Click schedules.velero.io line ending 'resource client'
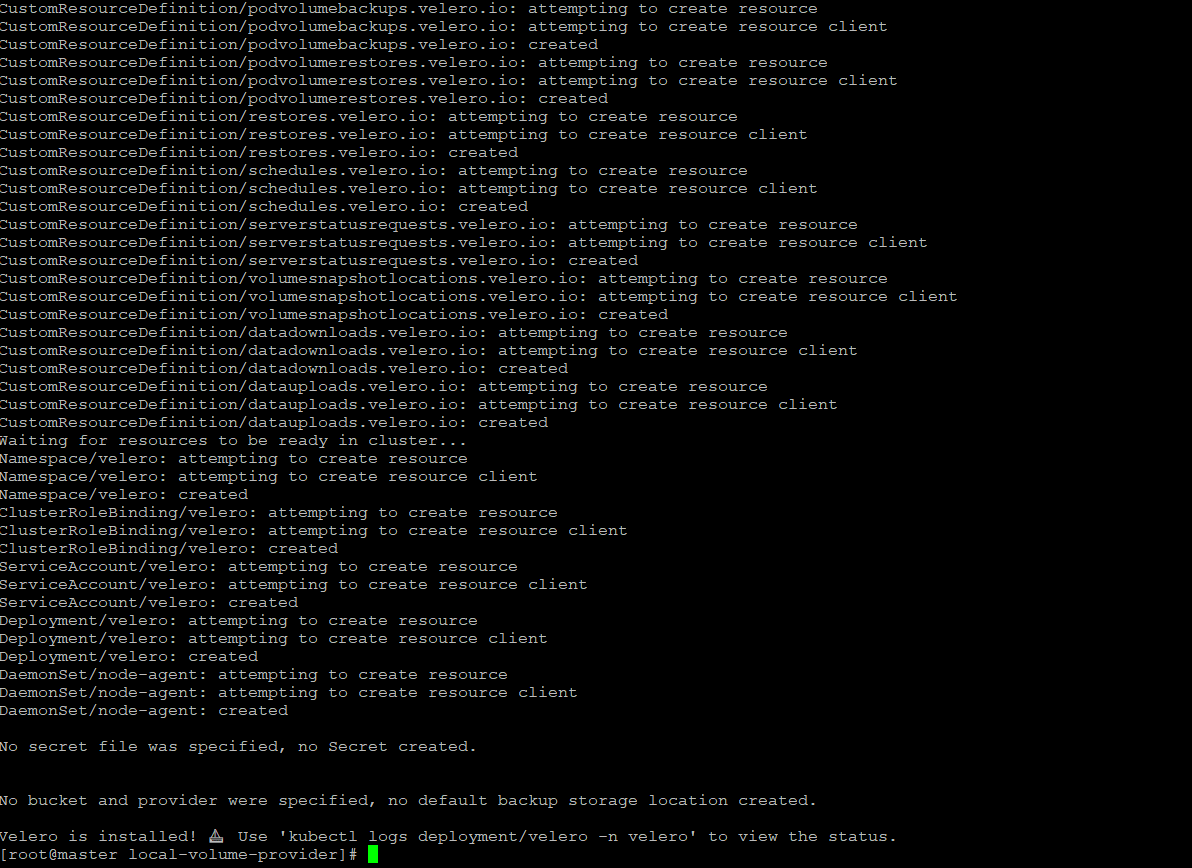This screenshot has height=868, width=1192. pyautogui.click(x=409, y=188)
